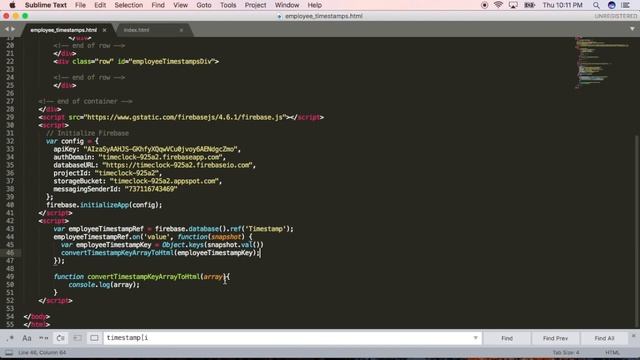640x360 pixels.
Task: Open the Help menu
Action: (x=315, y=5)
